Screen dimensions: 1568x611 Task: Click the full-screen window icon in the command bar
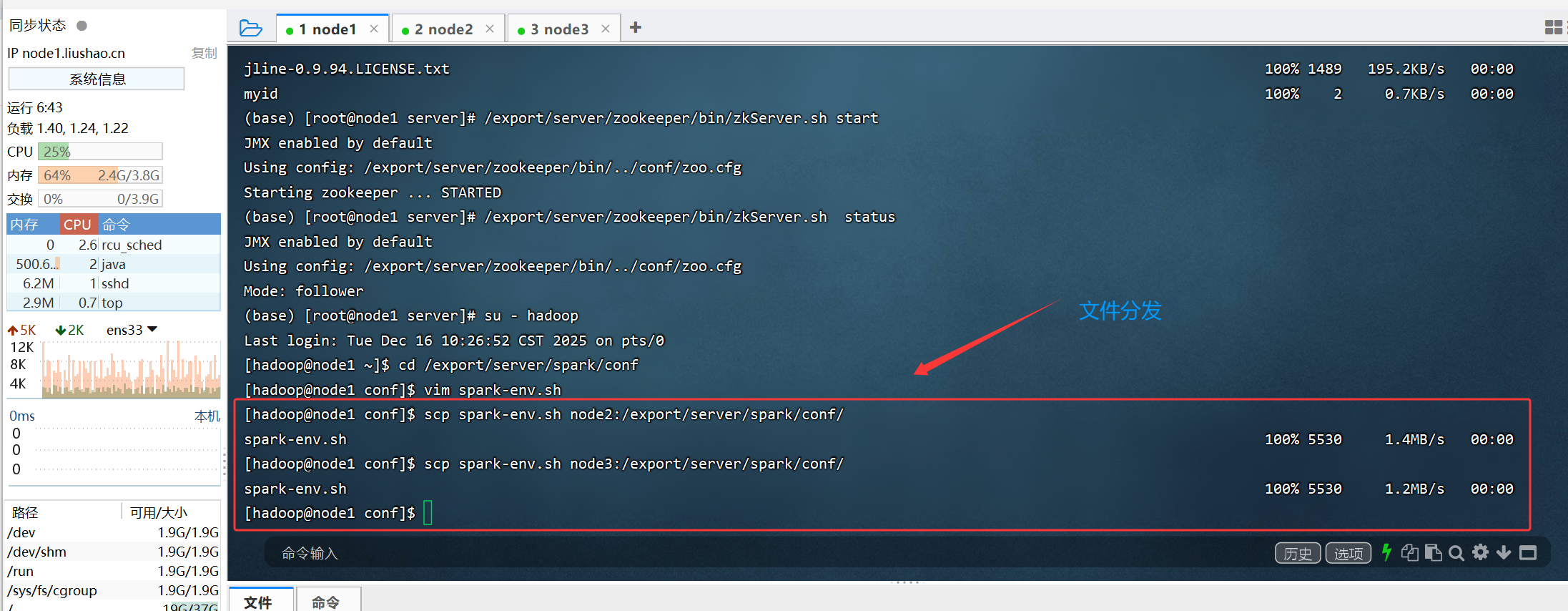(1528, 552)
